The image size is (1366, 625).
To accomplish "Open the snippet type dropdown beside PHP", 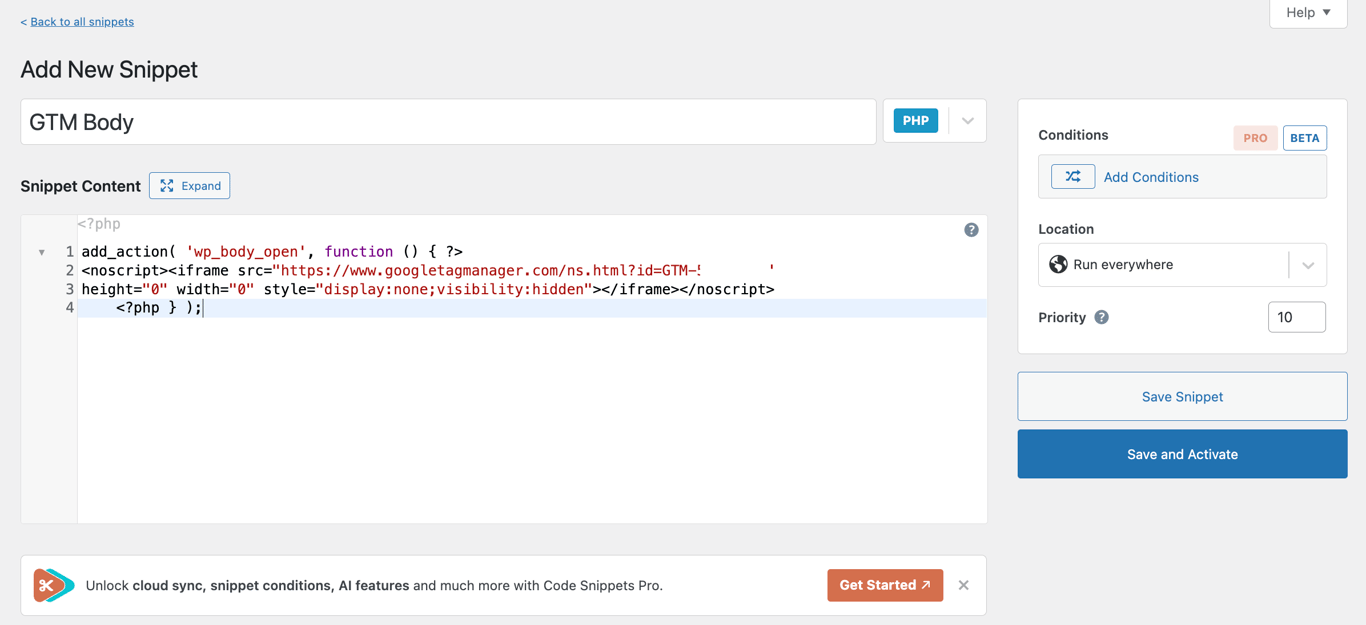I will click(966, 119).
